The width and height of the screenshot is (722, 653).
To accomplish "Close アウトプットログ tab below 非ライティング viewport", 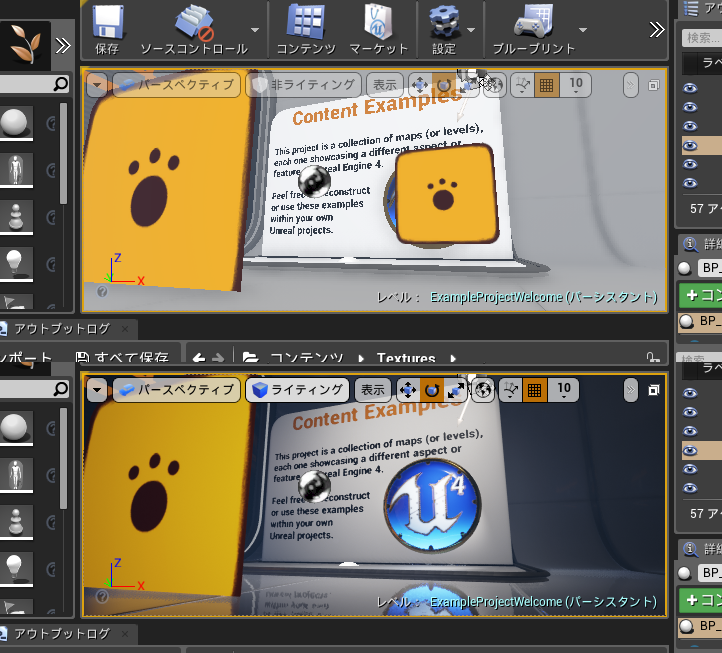I will pyautogui.click(x=125, y=329).
